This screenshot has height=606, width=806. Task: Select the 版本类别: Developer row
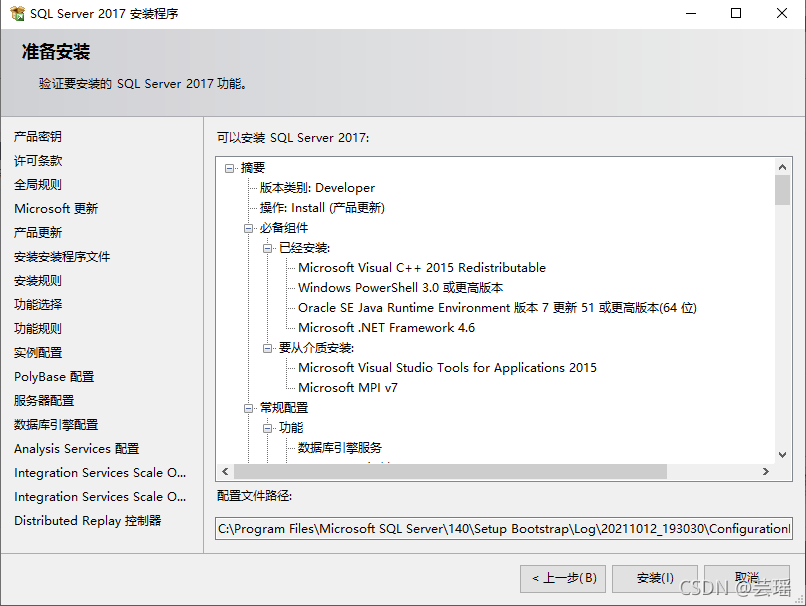click(317, 188)
